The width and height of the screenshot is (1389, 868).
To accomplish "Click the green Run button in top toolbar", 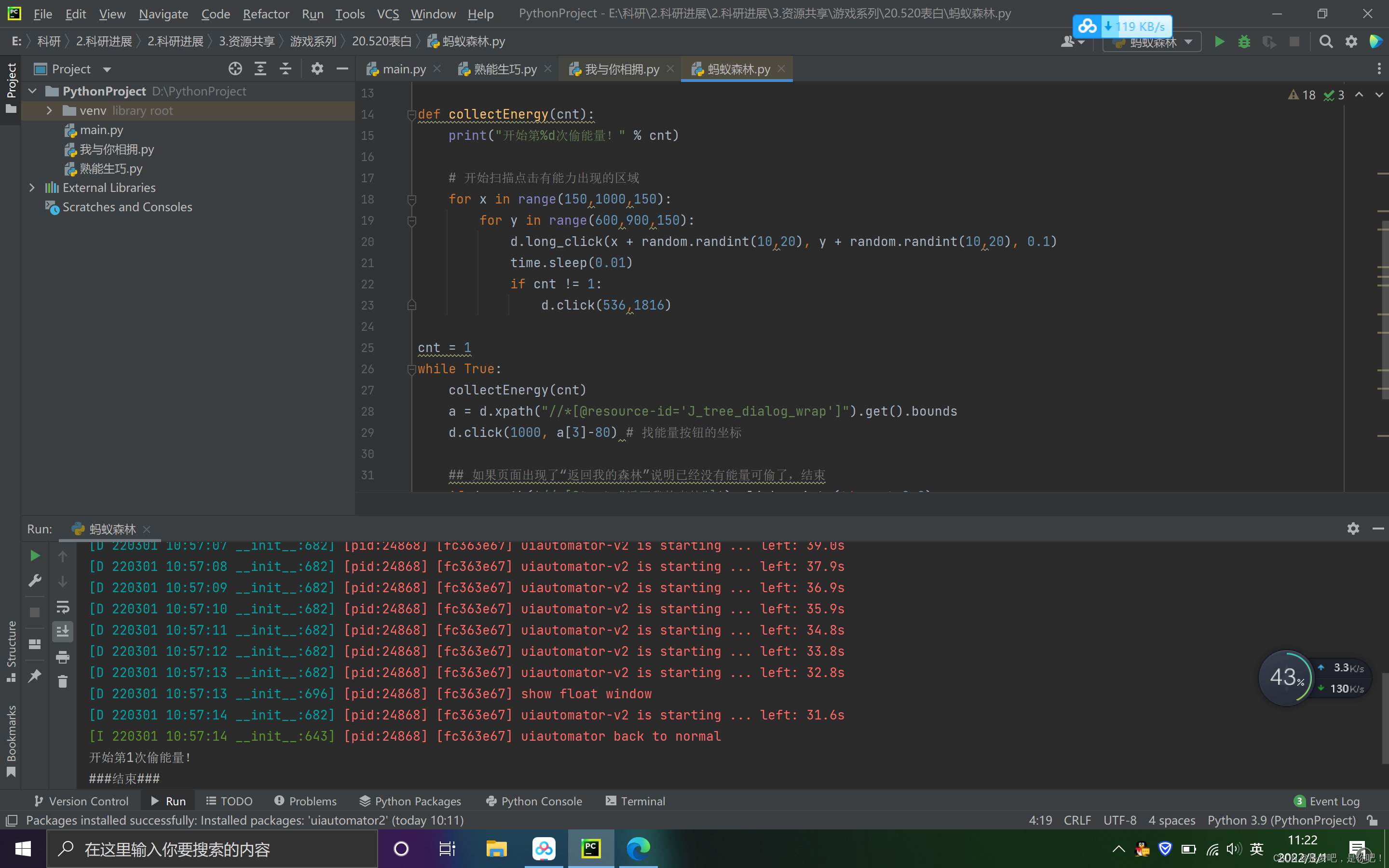I will click(1219, 42).
